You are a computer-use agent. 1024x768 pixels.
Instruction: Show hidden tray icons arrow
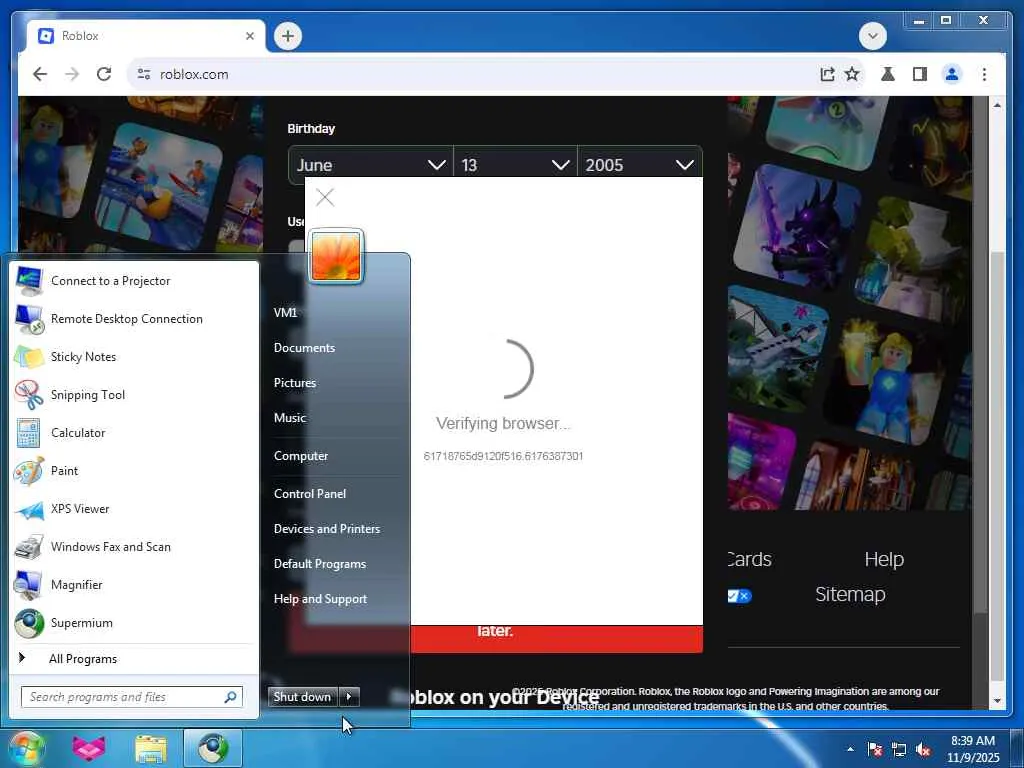850,749
